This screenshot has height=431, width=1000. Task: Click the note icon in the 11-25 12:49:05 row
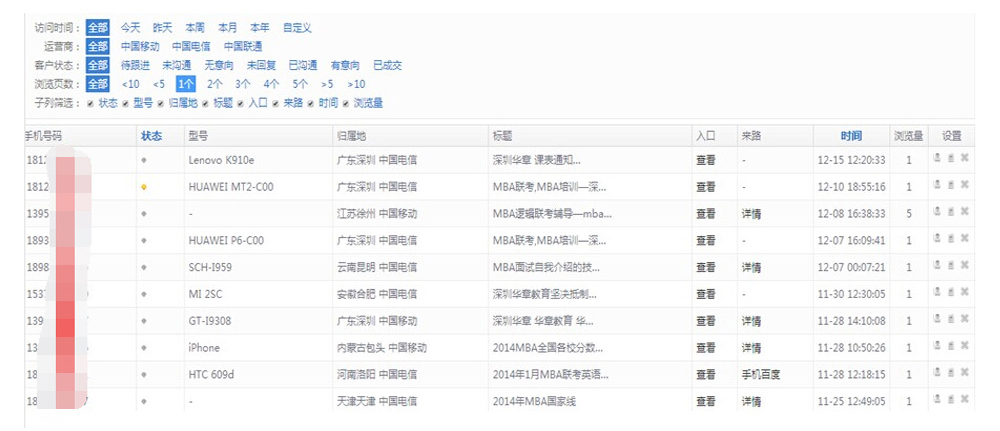[x=951, y=401]
